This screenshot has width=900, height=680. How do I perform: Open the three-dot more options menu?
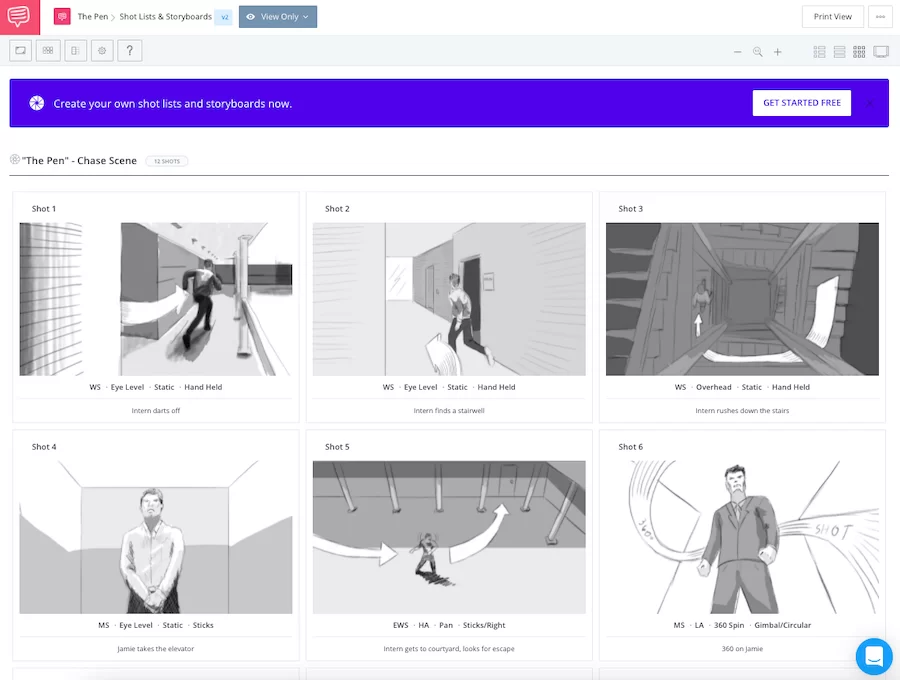[x=880, y=17]
